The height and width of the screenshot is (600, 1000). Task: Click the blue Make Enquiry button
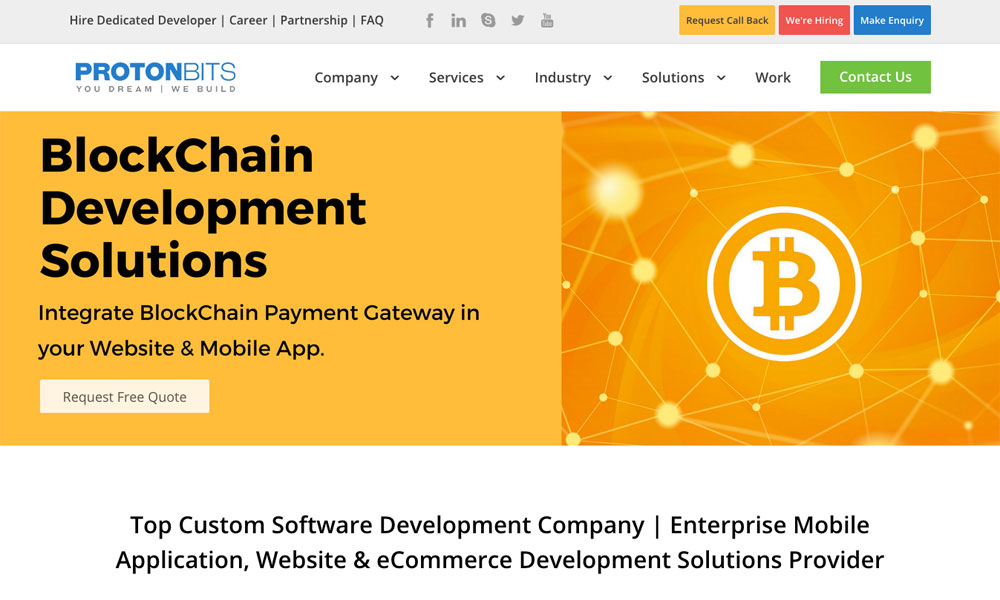pos(892,20)
